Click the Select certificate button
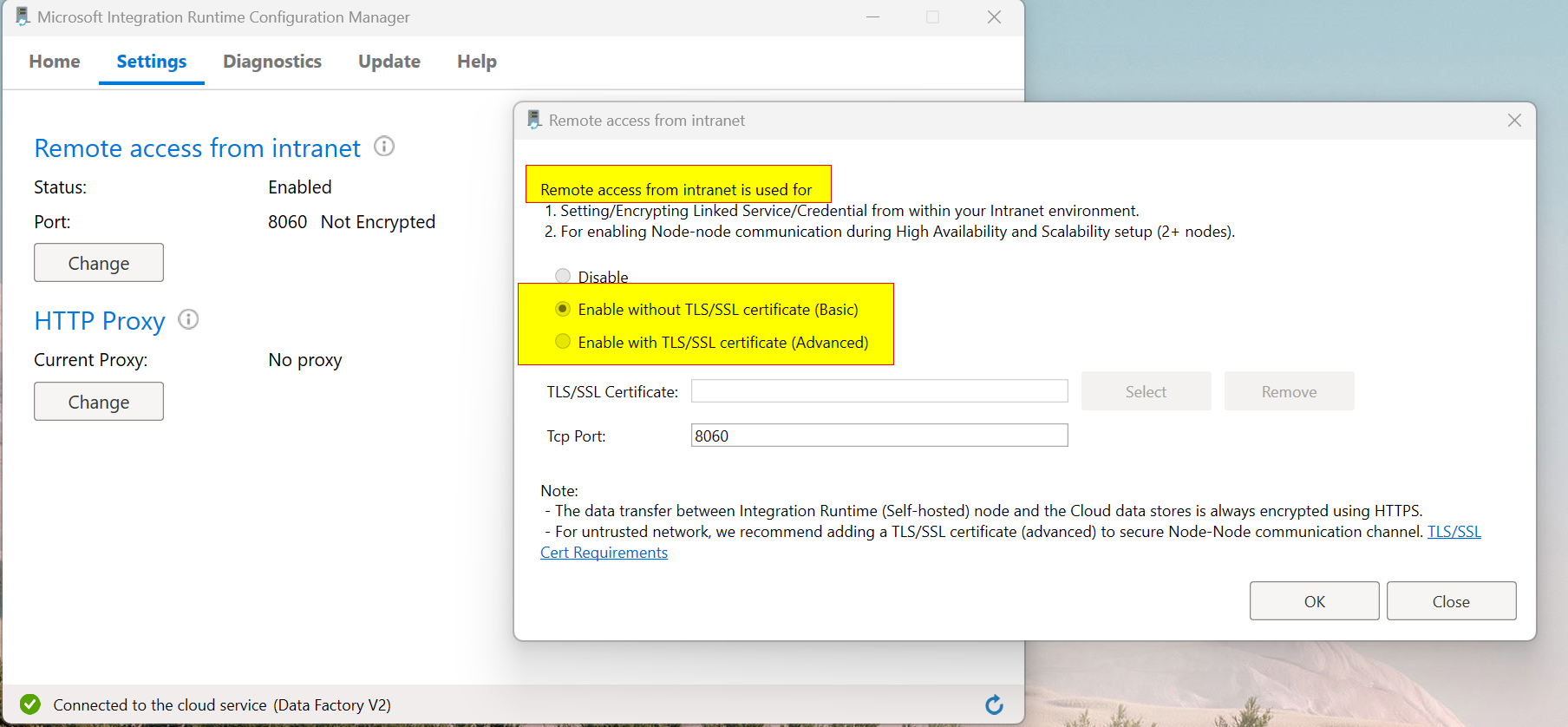 1146,391
